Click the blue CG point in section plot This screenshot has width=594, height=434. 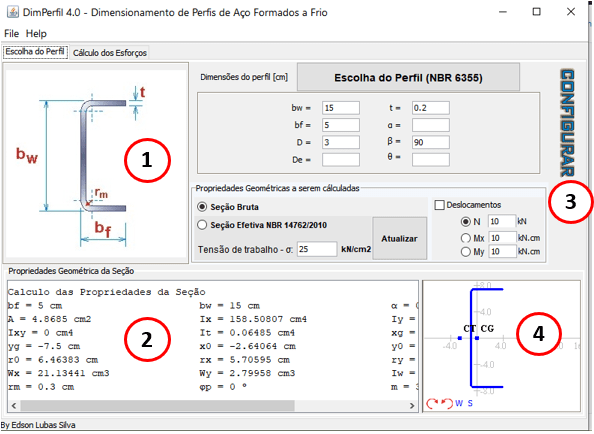click(477, 338)
